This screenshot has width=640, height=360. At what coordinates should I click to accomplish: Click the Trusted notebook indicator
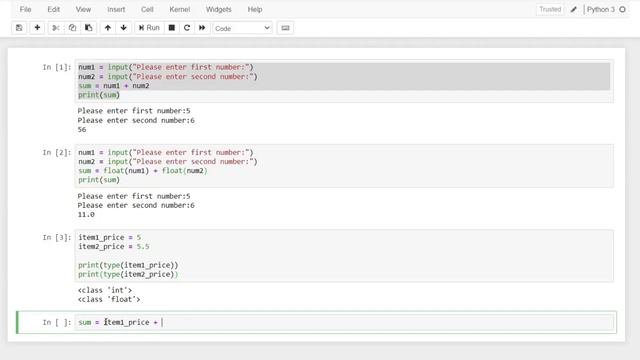pos(550,9)
